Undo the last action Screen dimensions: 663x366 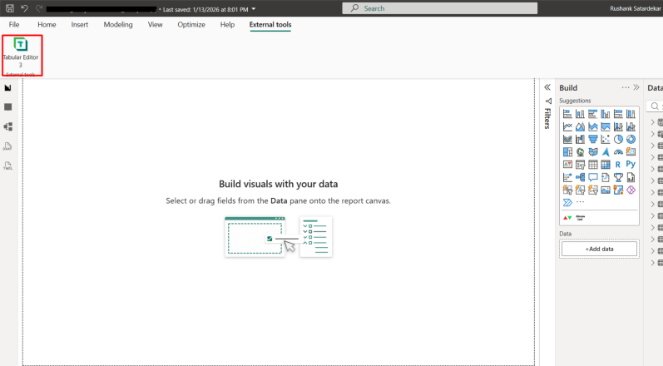(x=25, y=8)
